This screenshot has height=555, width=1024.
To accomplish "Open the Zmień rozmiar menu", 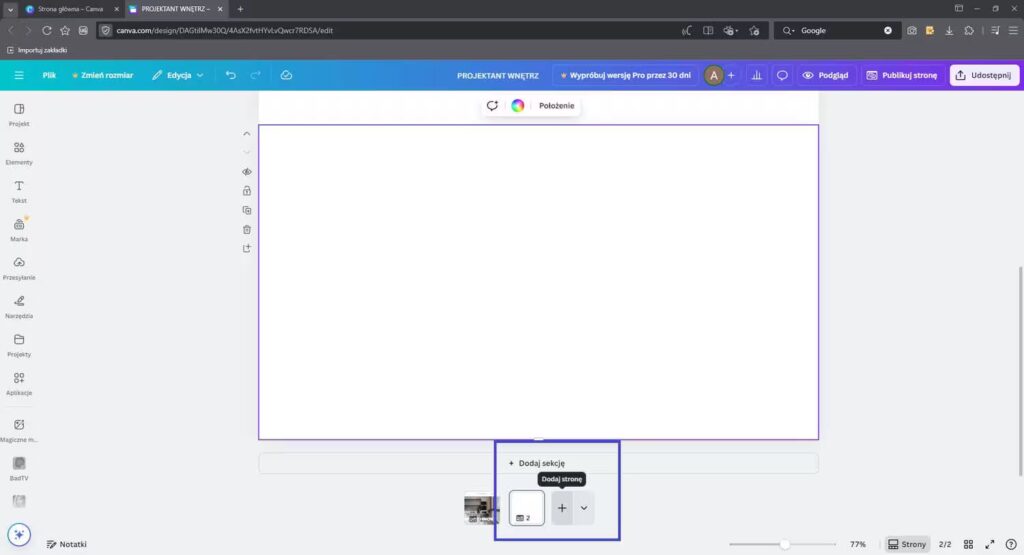I will [x=103, y=75].
